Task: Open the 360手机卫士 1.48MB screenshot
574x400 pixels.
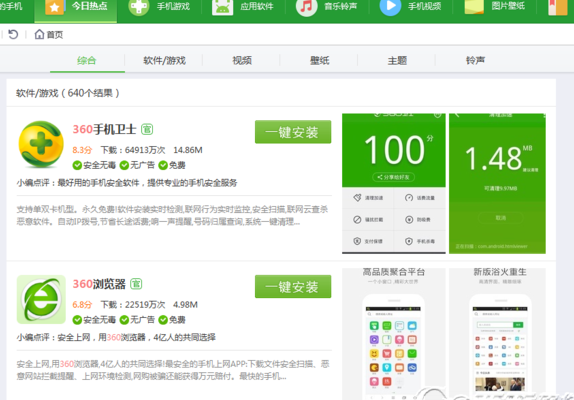Action: coord(497,183)
